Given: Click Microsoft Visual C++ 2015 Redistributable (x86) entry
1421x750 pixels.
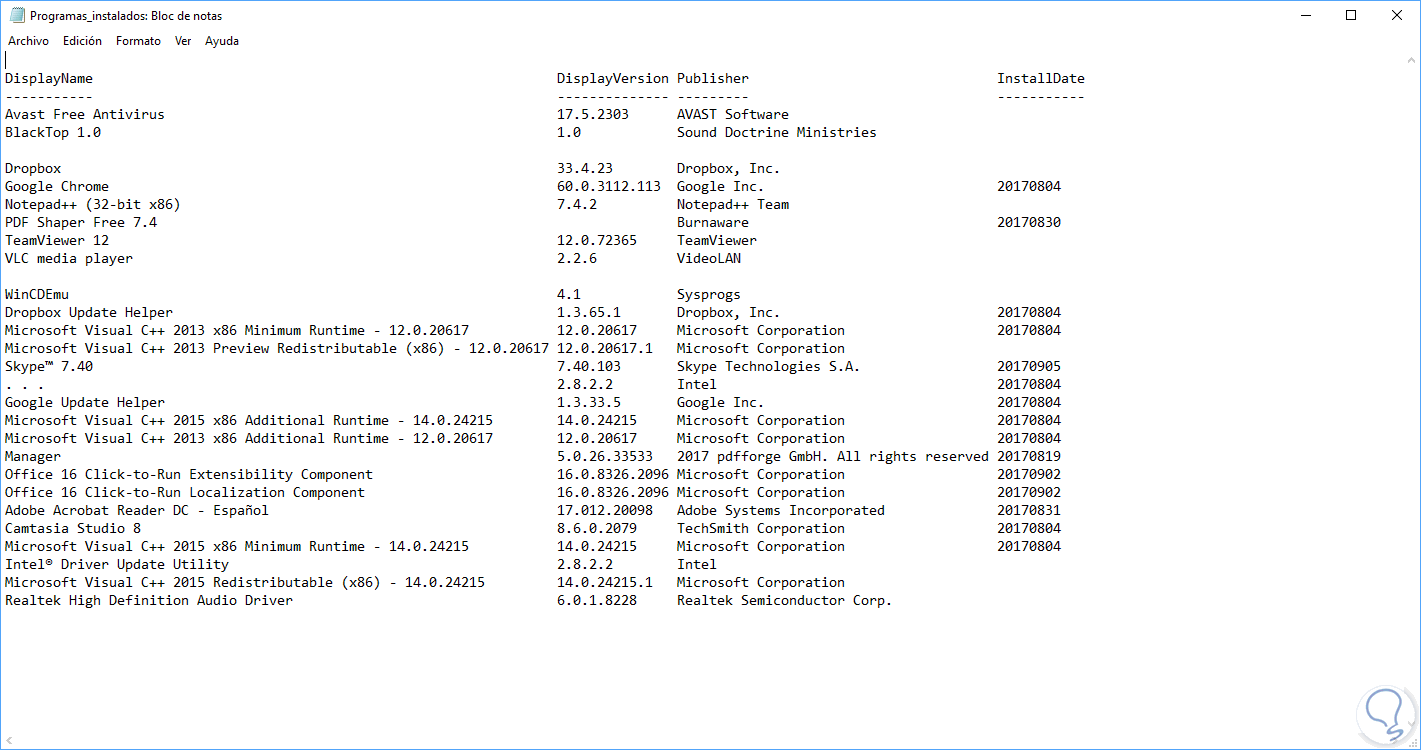Looking at the screenshot, I should pos(245,582).
